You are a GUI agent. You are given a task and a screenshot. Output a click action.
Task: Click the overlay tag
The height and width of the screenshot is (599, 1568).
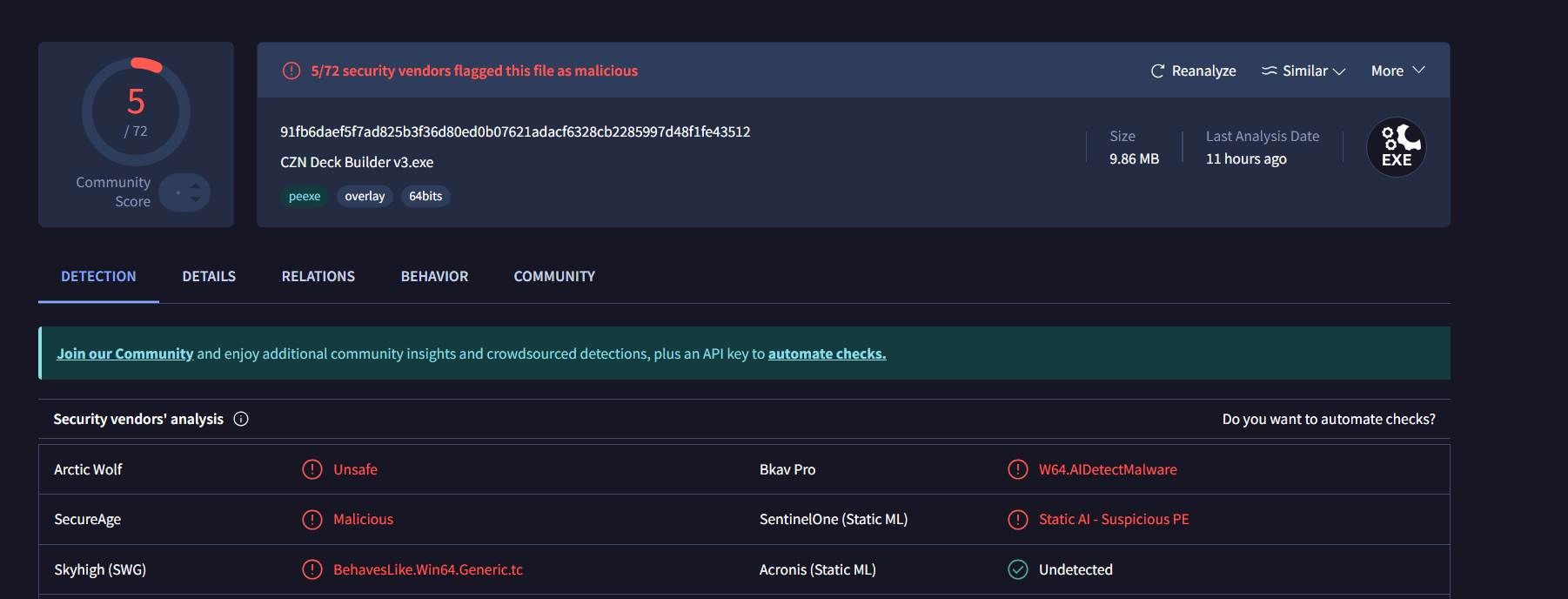point(365,196)
